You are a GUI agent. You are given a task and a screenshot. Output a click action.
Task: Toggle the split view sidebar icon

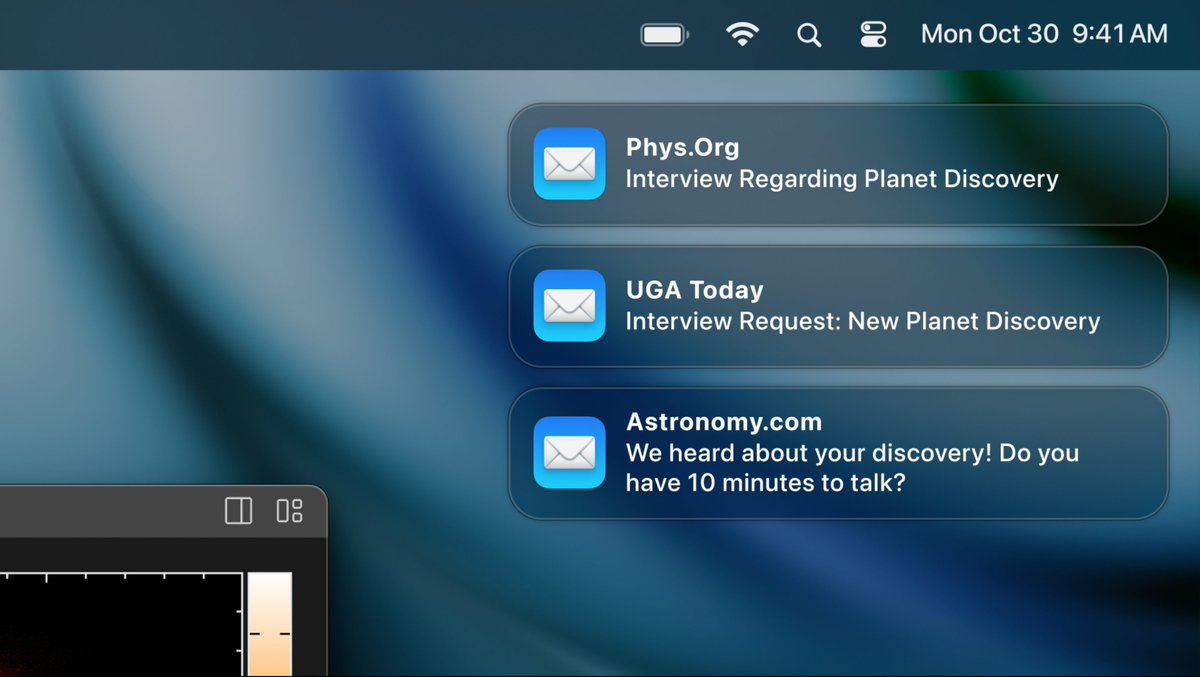tap(239, 511)
